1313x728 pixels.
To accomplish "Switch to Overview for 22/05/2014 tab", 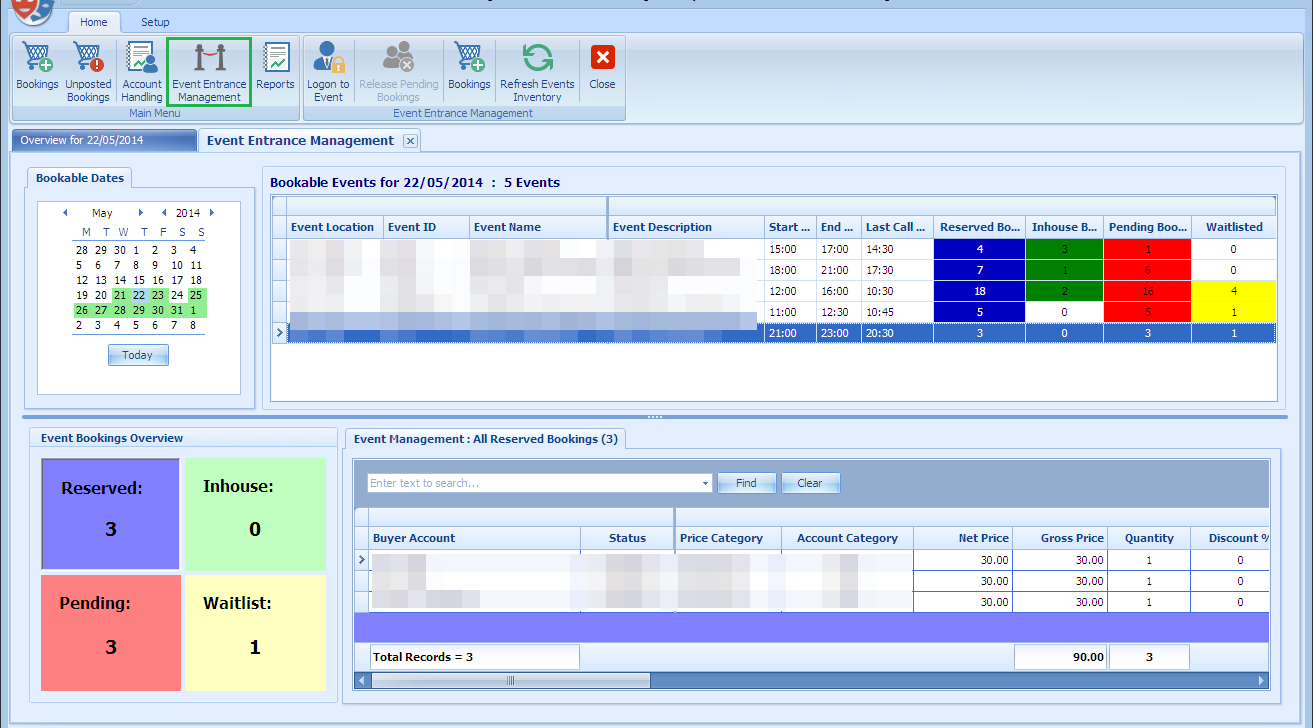I will coord(103,141).
